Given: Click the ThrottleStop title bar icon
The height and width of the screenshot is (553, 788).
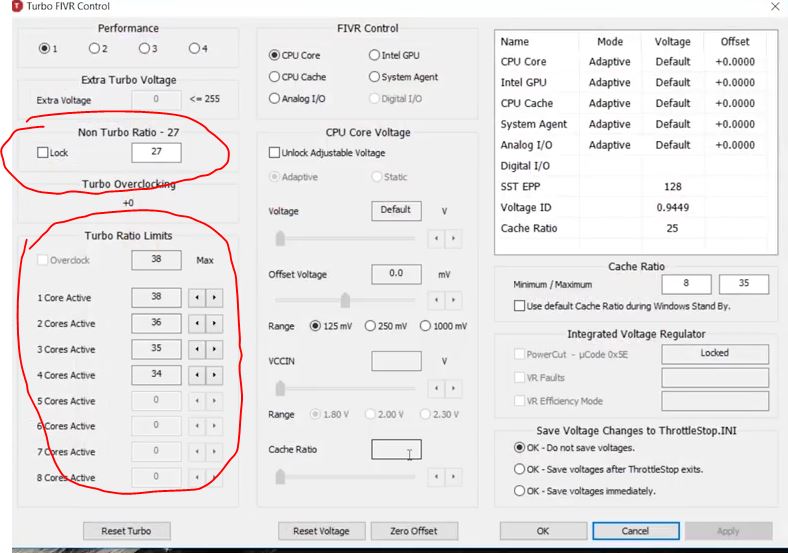Looking at the screenshot, I should click(x=17, y=6).
